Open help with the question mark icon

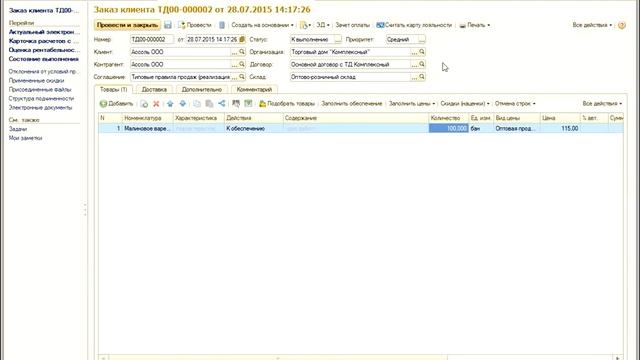(x=622, y=25)
